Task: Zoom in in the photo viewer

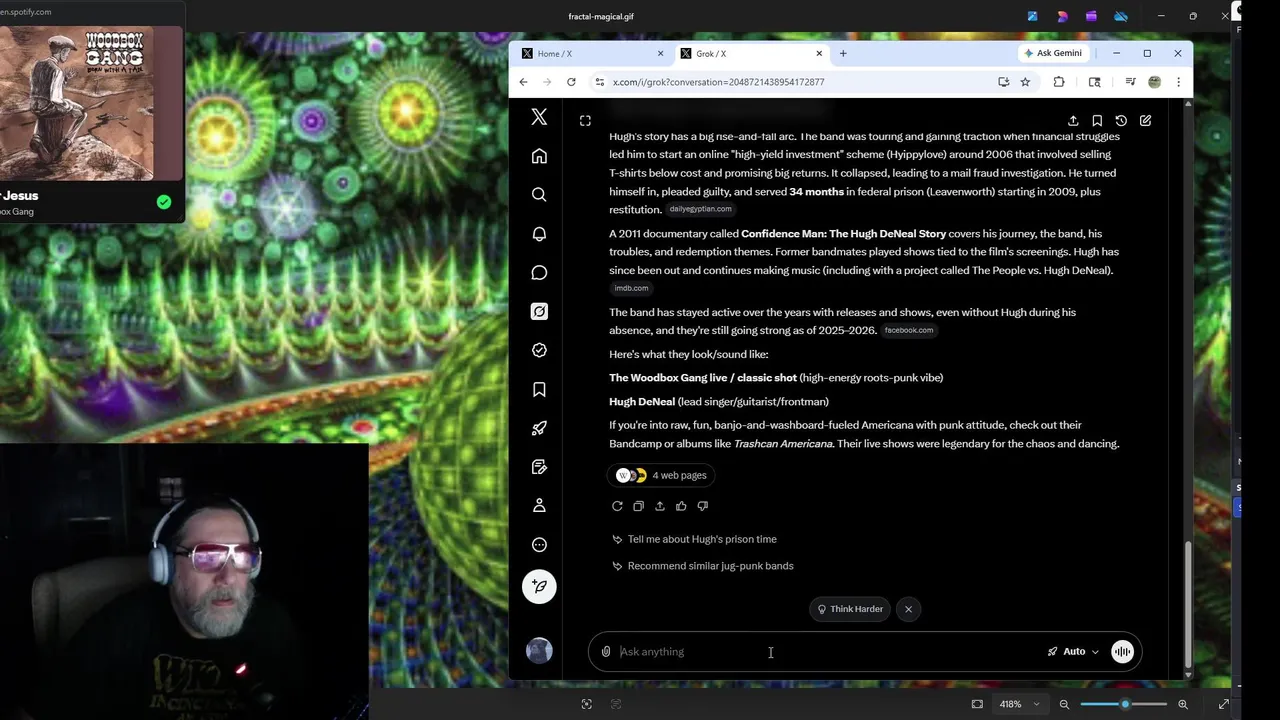Action: [1183, 704]
